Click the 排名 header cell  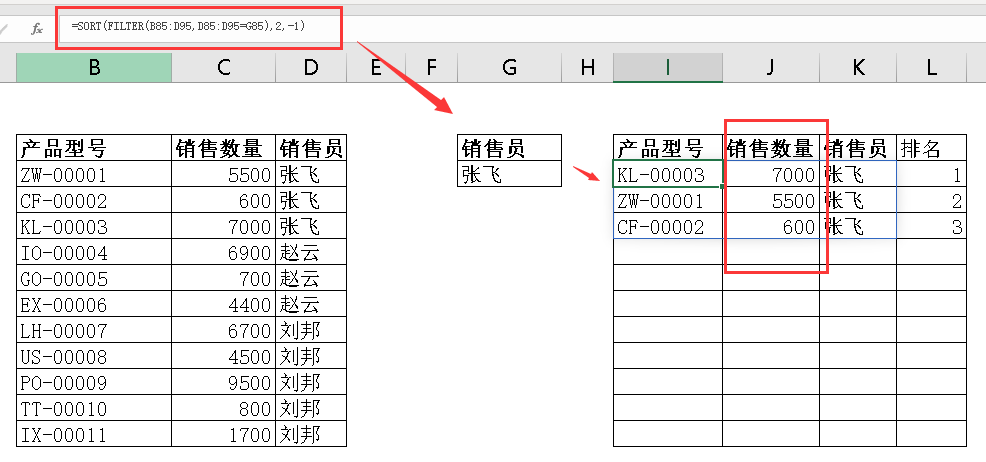[x=932, y=148]
